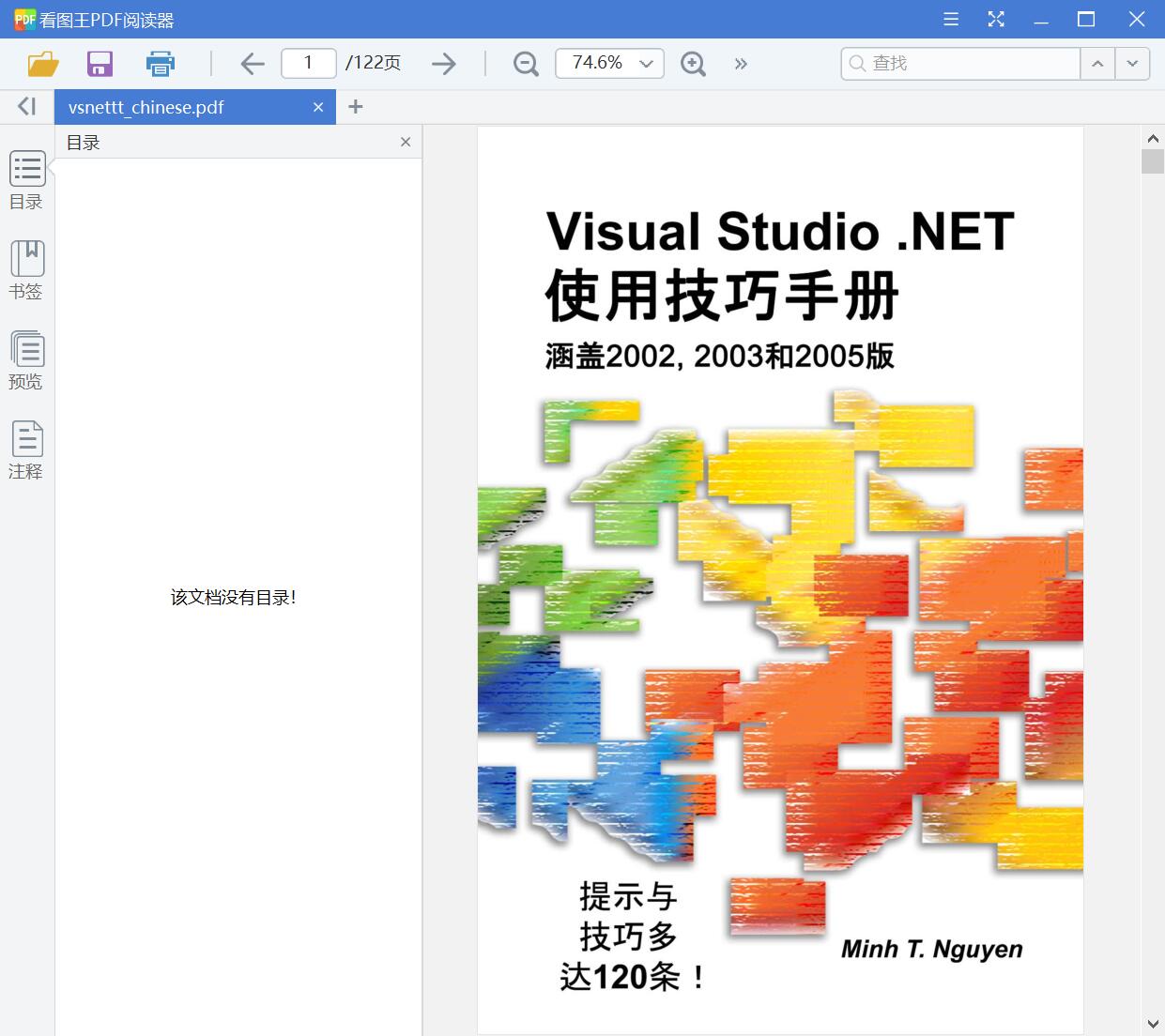This screenshot has width=1165, height=1036.
Task: Zoom in using the magnifier plus icon
Action: pyautogui.click(x=693, y=63)
